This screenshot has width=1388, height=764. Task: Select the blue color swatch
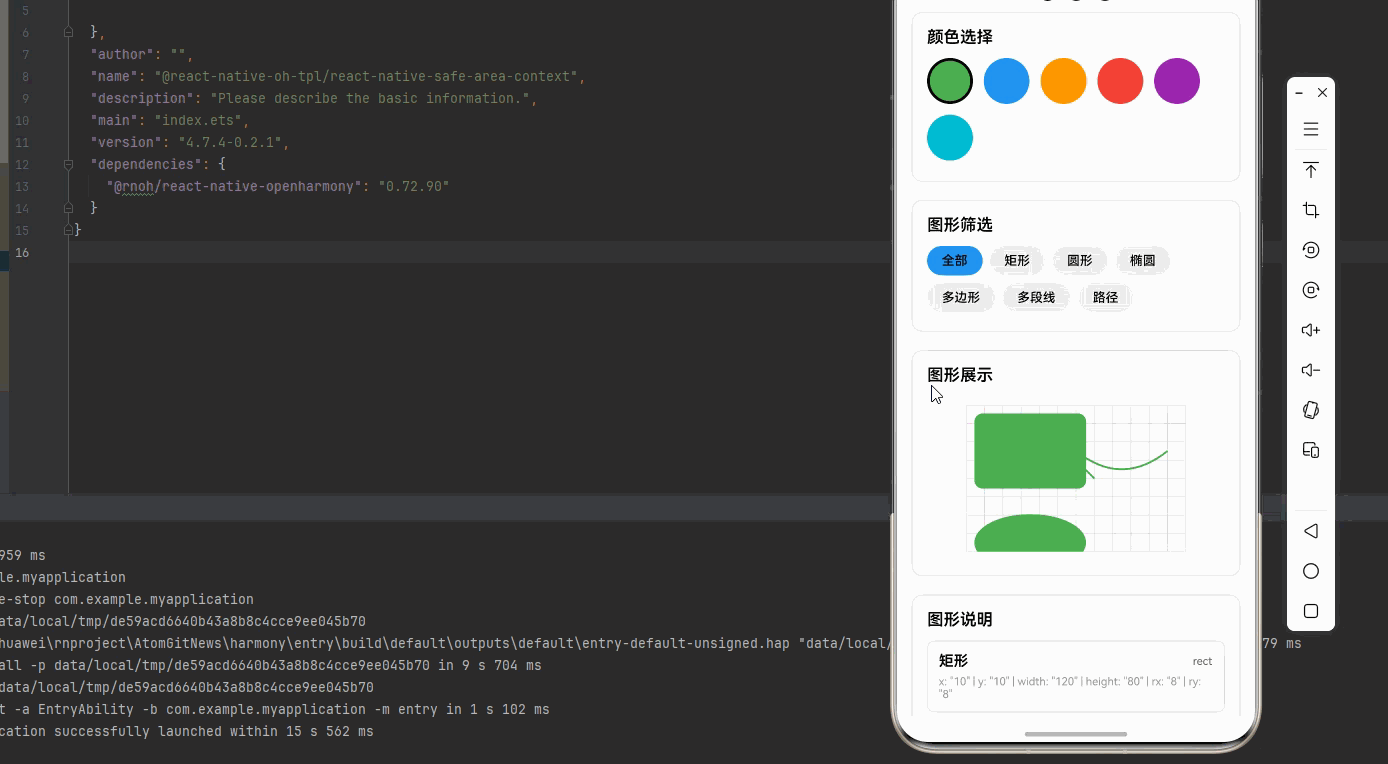[1007, 81]
